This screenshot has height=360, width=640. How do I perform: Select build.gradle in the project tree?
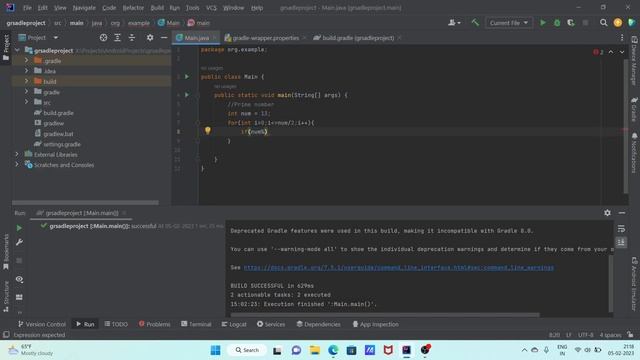point(58,113)
